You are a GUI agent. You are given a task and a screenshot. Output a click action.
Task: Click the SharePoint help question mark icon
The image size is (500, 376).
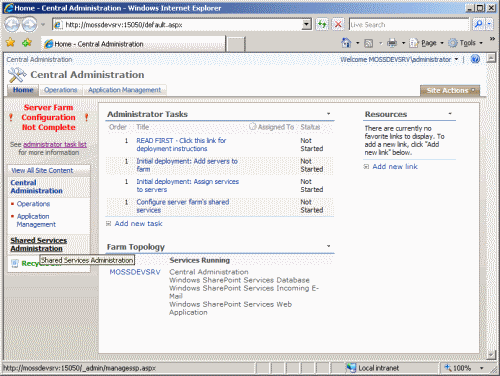point(475,59)
